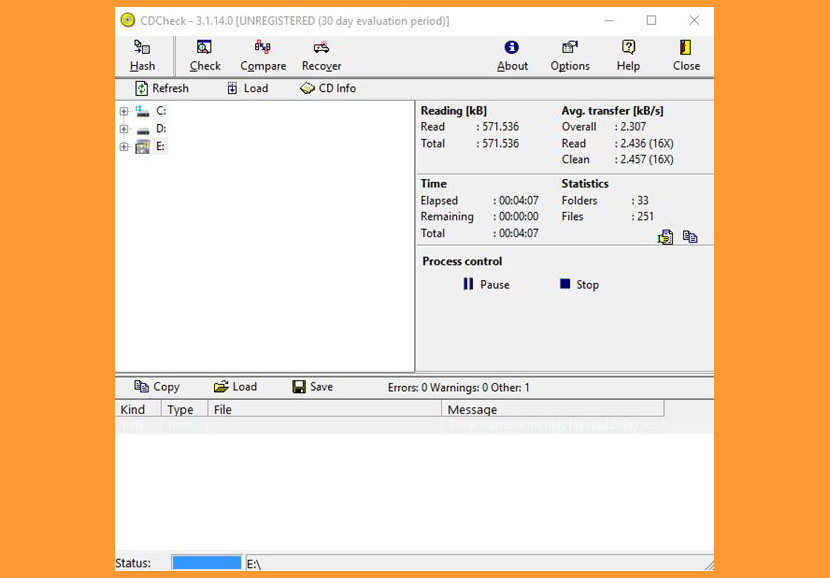Click the Errors and Warnings summary text
This screenshot has width=830, height=578.
click(x=458, y=387)
